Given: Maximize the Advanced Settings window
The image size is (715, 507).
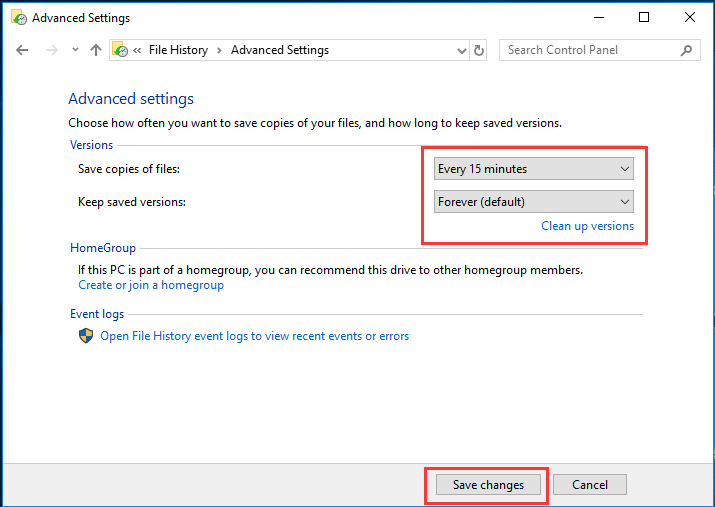Looking at the screenshot, I should coord(644,17).
